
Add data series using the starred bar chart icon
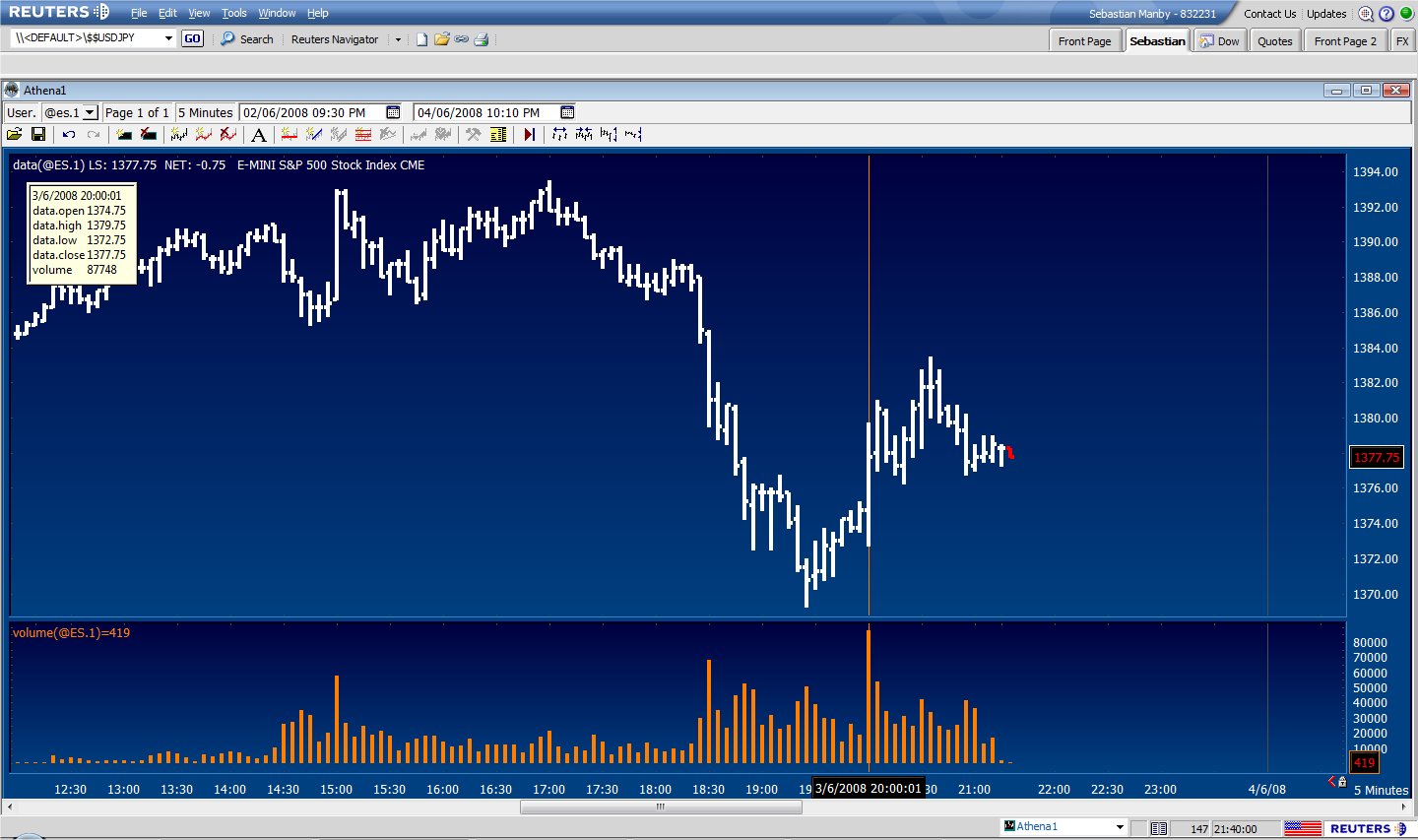(x=179, y=134)
